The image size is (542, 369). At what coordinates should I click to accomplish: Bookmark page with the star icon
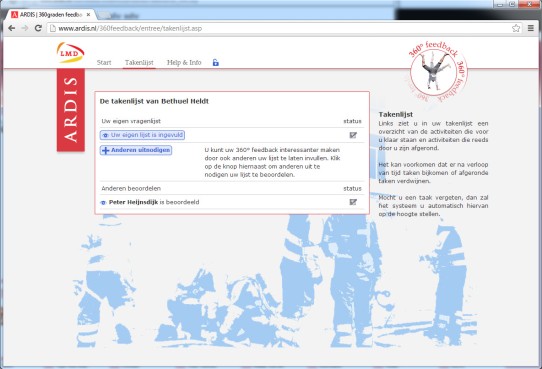[x=516, y=28]
